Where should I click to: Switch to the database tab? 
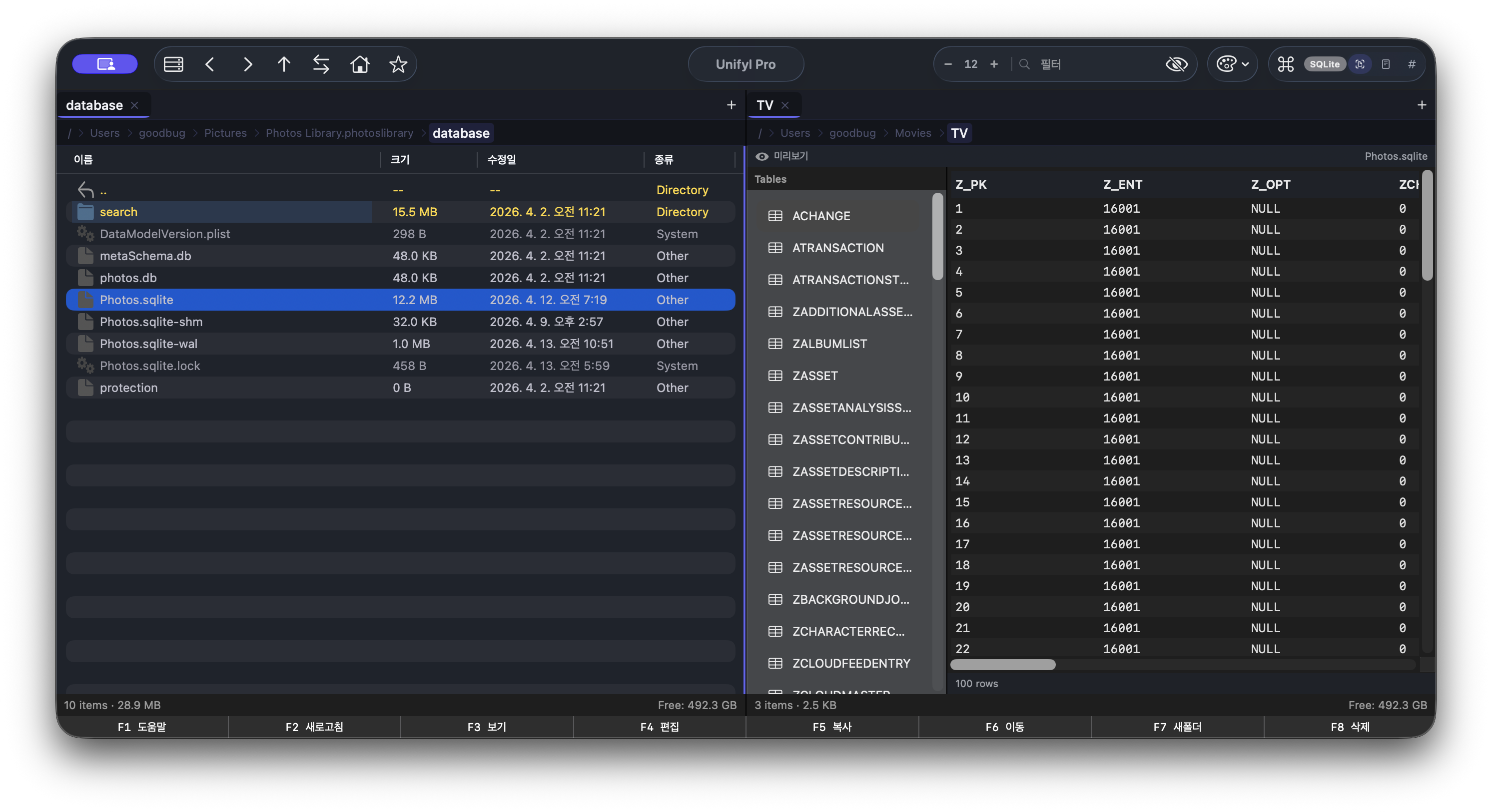[x=94, y=105]
